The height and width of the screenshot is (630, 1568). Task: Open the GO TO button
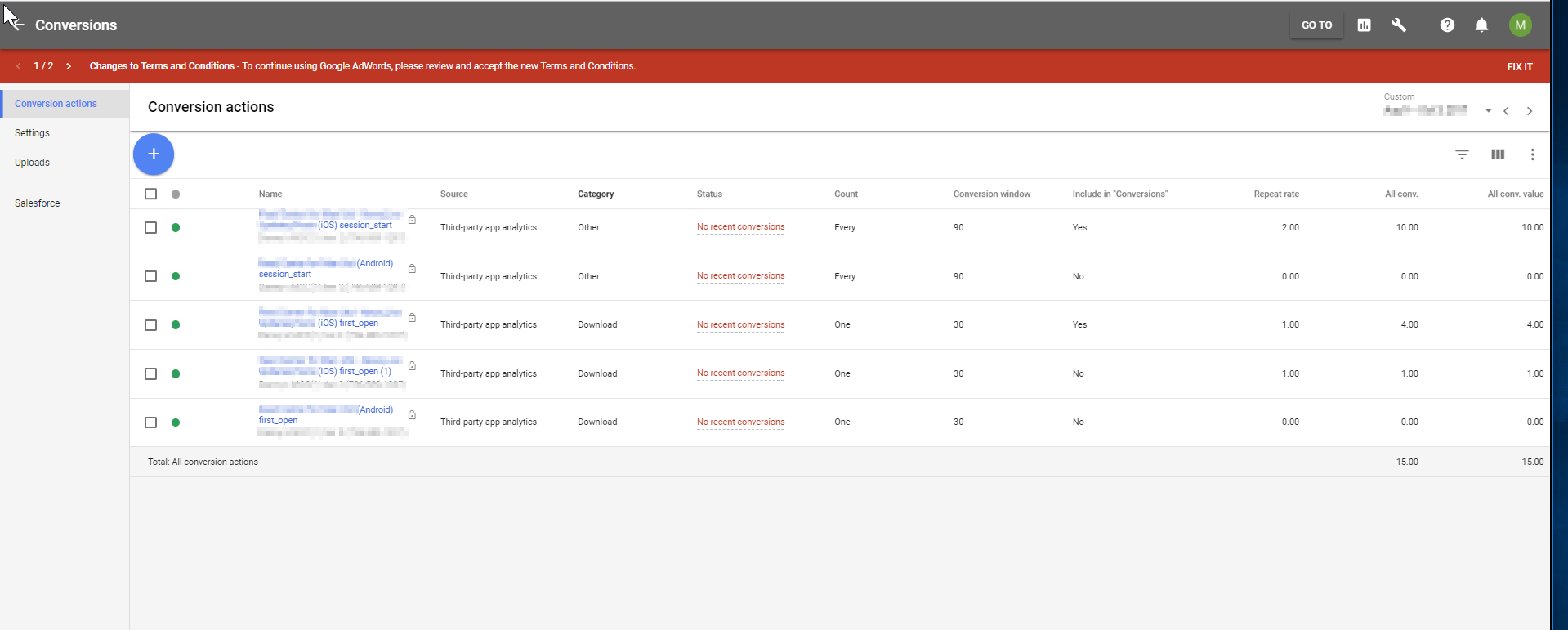1316,25
